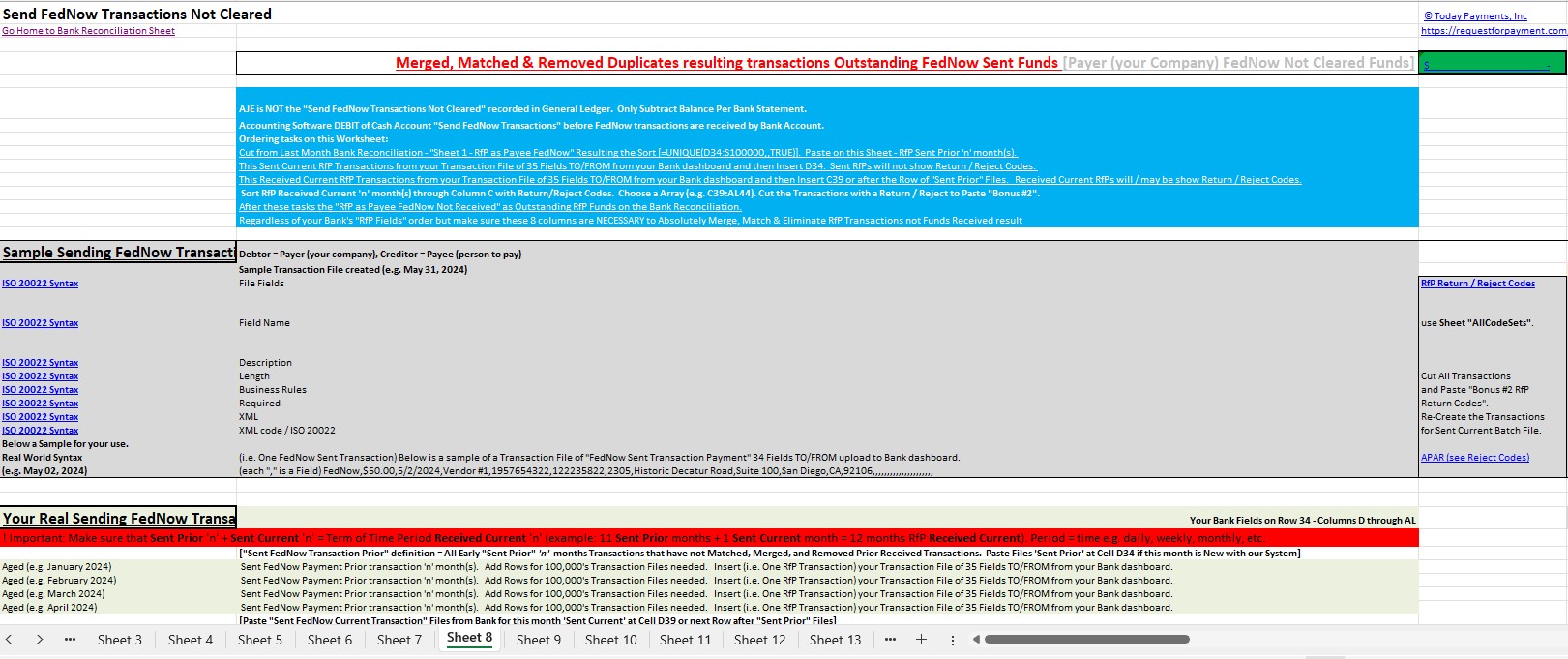
Task: Select the active Sheet 8 tab
Action: pos(469,638)
